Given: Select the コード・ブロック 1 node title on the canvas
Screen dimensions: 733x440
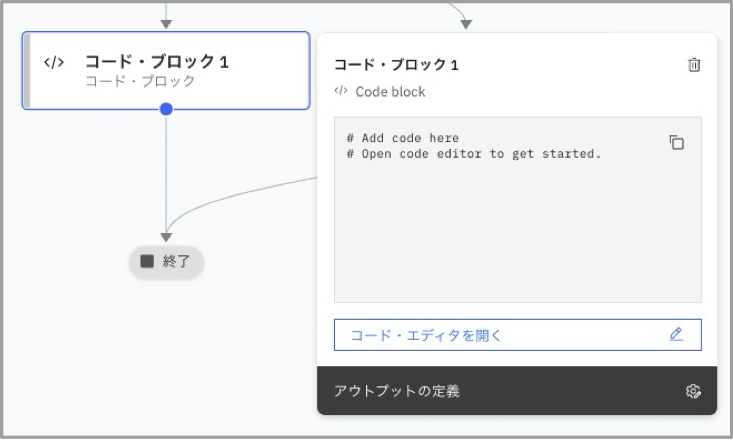Looking at the screenshot, I should tap(157, 62).
